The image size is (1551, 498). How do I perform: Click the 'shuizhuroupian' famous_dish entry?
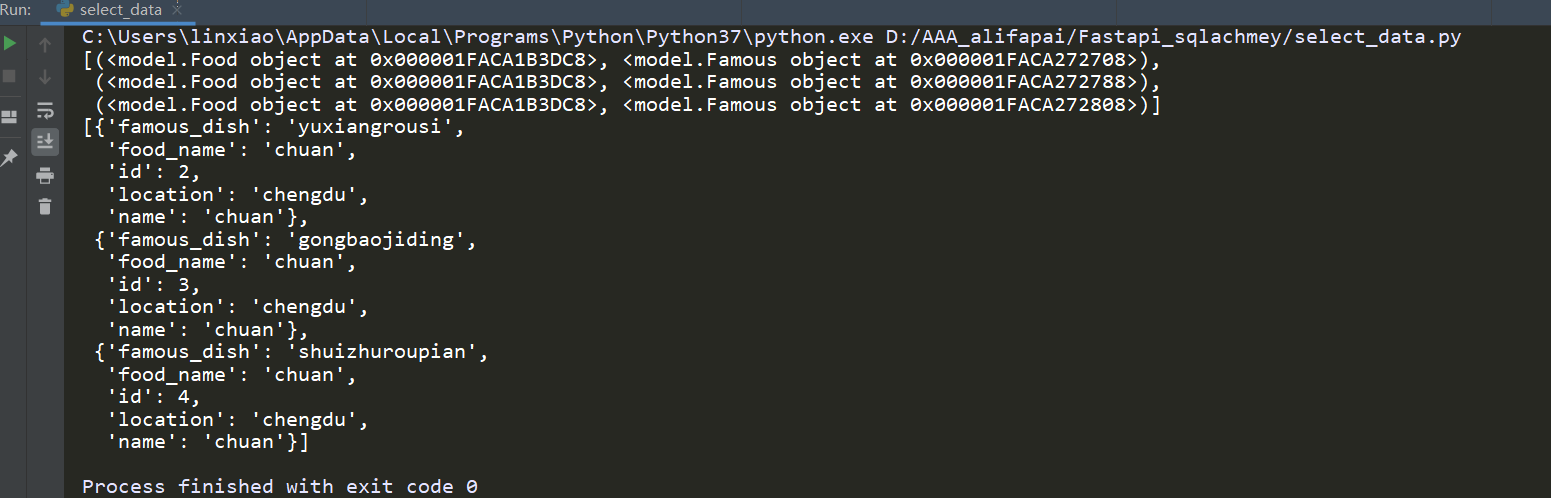click(x=293, y=352)
